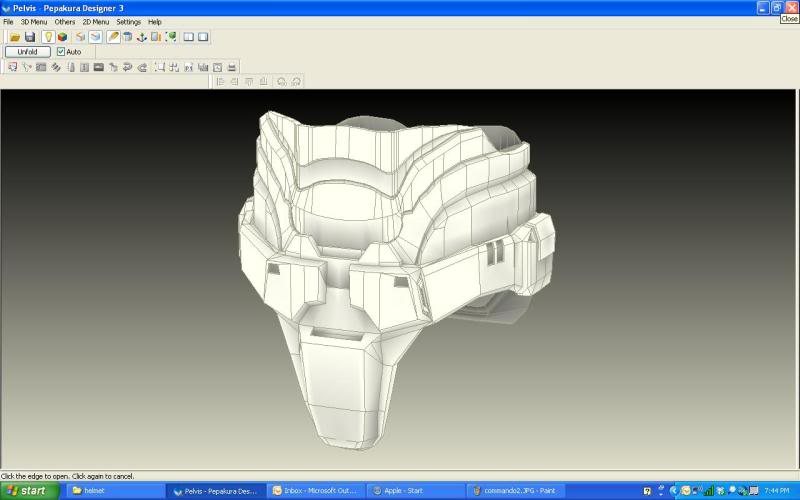Switch to Apple - Start taskbar window

click(x=416, y=491)
